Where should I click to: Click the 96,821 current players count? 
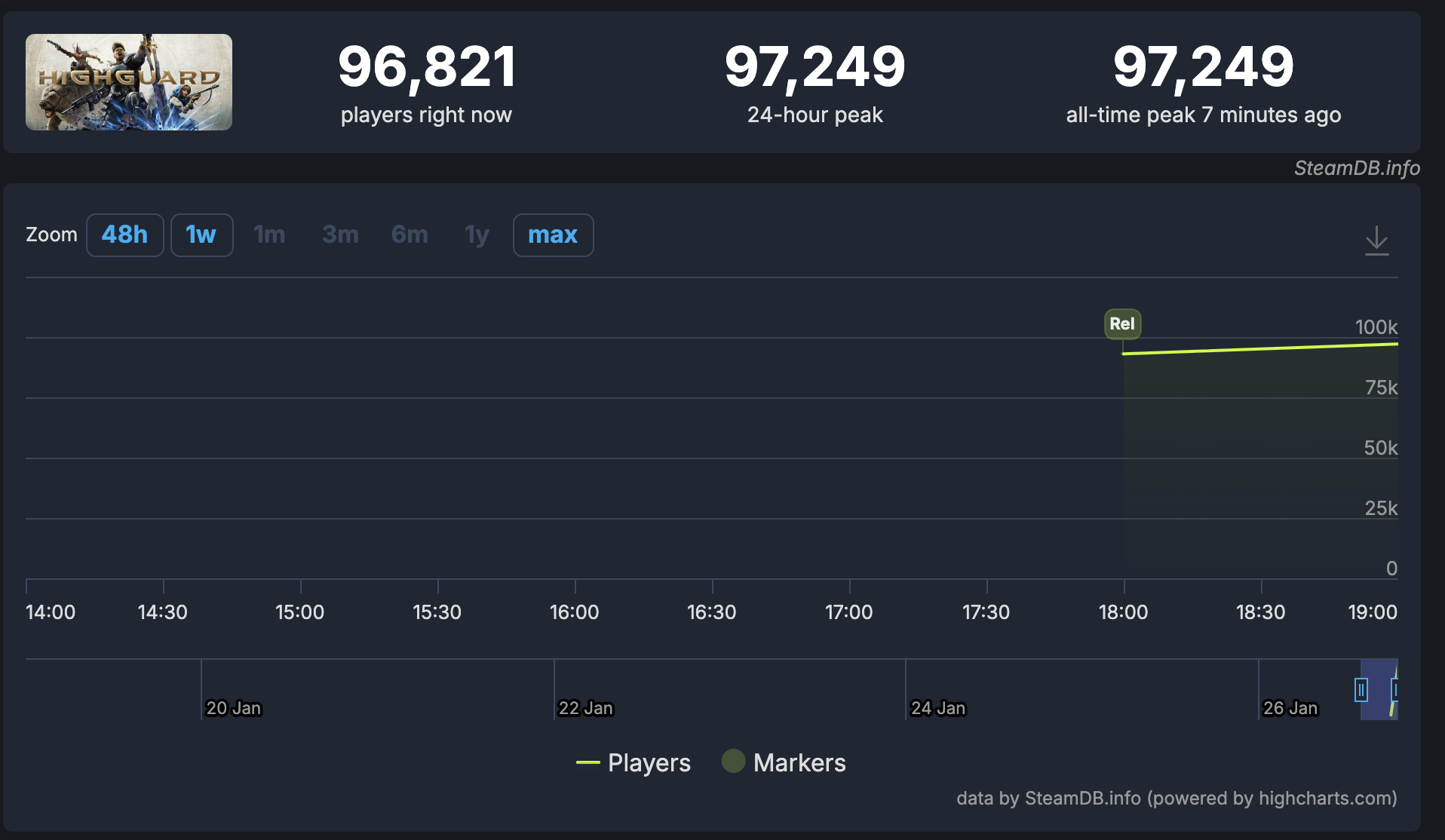point(427,66)
